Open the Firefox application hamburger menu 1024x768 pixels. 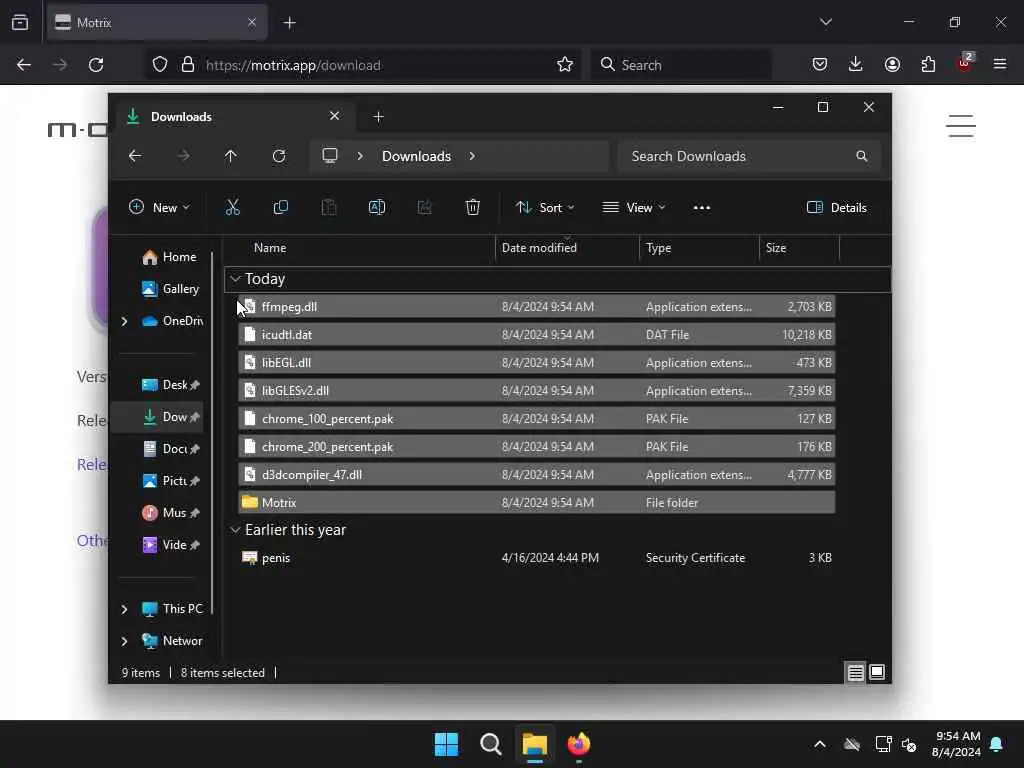(1000, 65)
